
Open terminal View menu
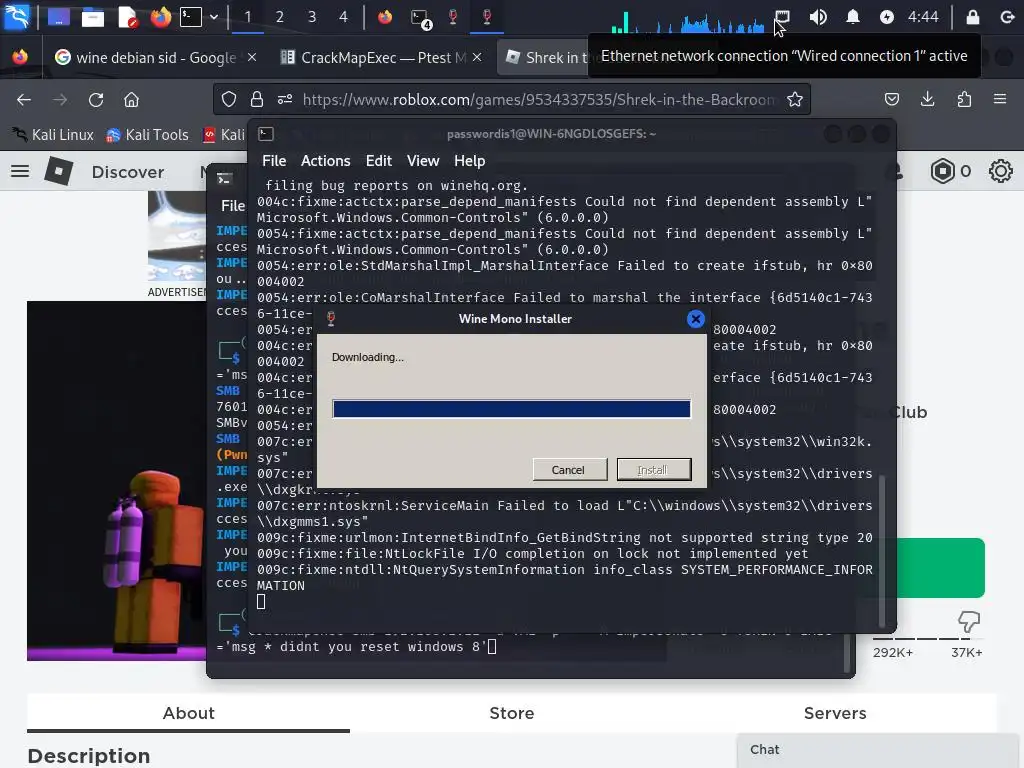[x=423, y=161]
